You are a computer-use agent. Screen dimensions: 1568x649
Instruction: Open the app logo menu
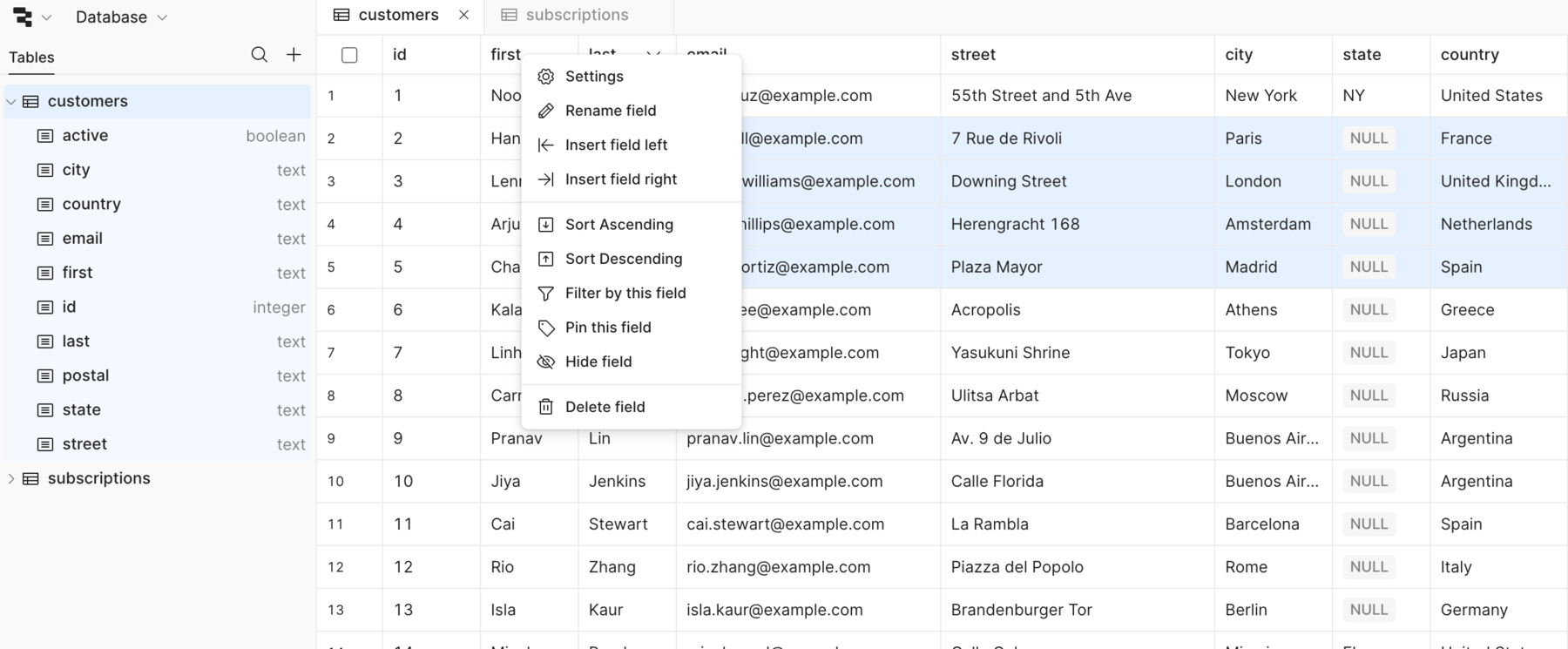(x=32, y=17)
